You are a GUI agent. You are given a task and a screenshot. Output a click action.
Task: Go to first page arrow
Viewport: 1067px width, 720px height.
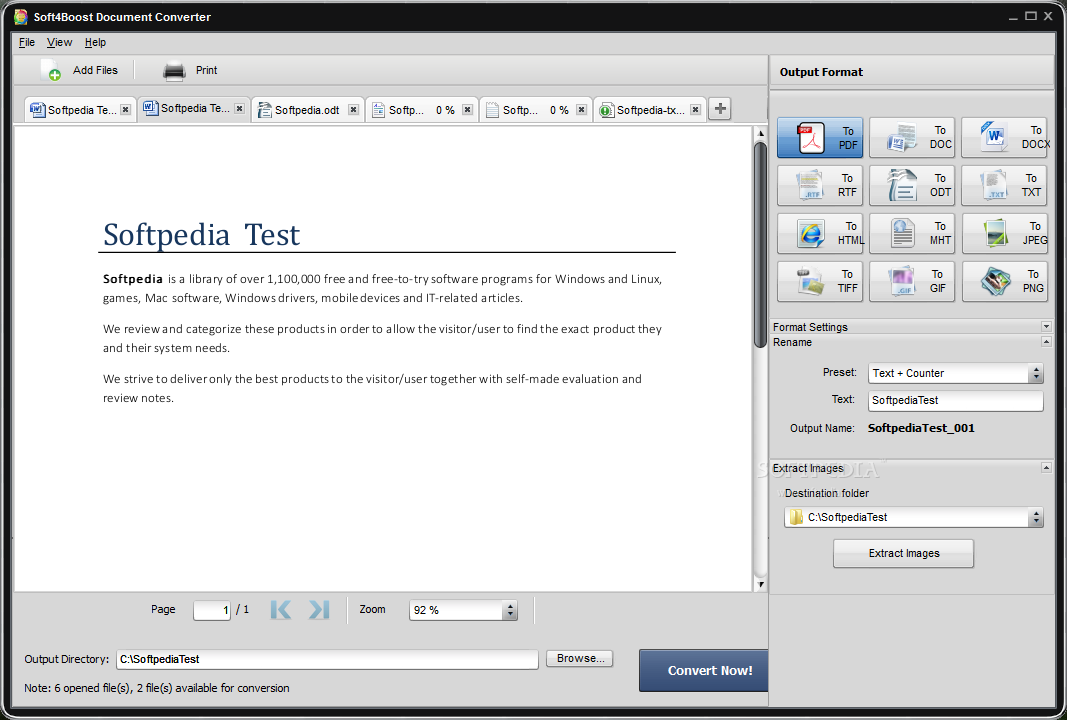point(280,610)
